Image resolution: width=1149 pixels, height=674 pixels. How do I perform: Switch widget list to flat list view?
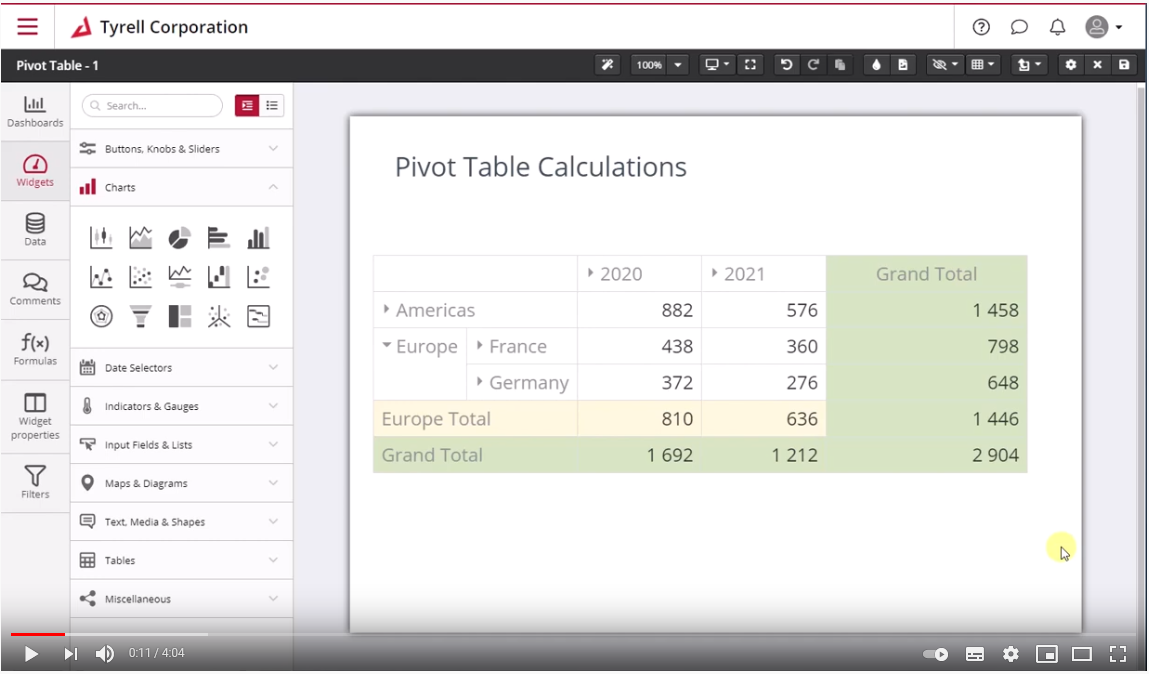(x=272, y=105)
